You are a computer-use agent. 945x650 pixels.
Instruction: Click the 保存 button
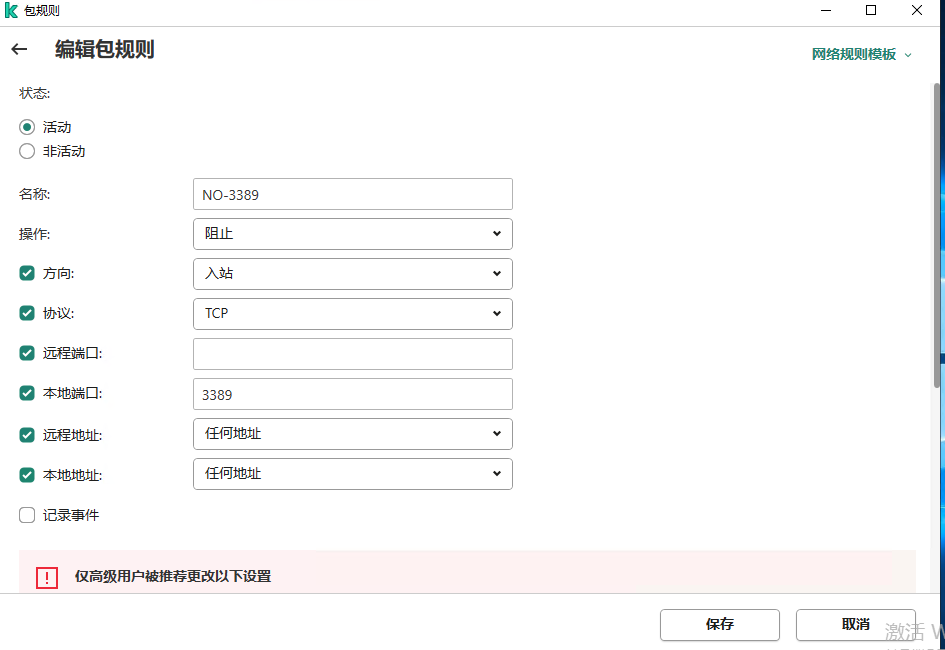tap(720, 625)
